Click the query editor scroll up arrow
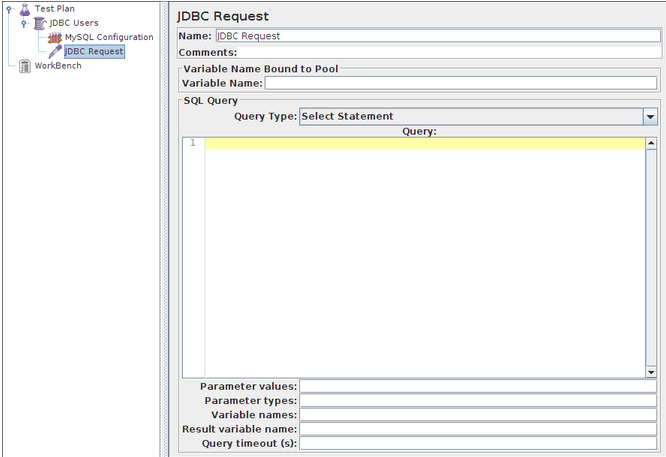Image resolution: width=666 pixels, height=457 pixels. tap(651, 144)
